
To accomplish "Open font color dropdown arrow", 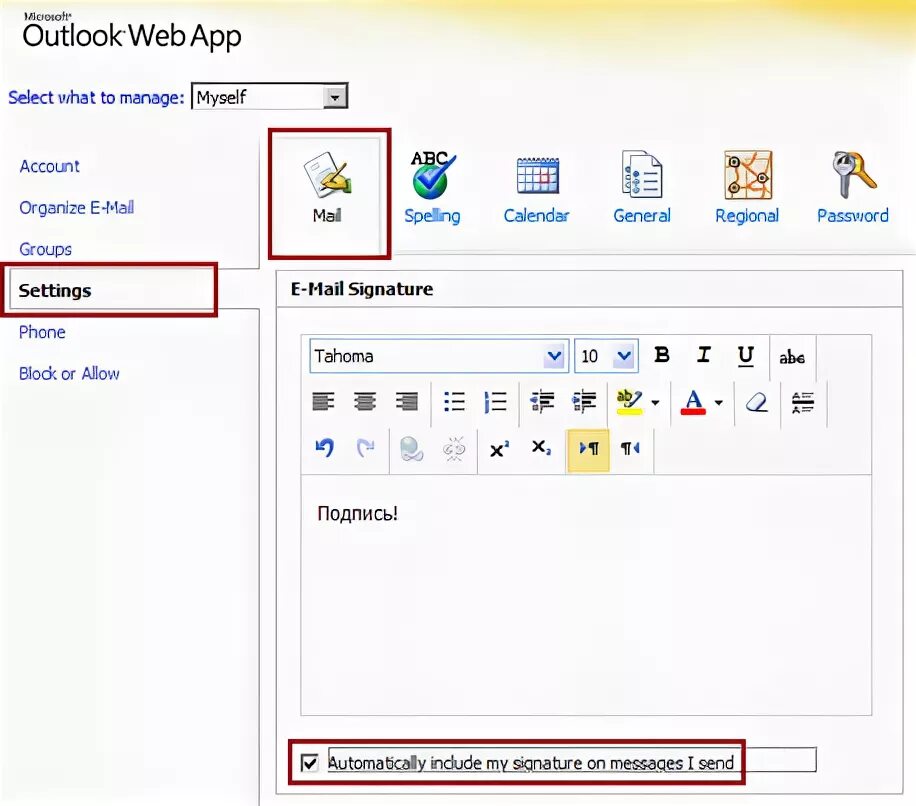I will [x=719, y=402].
